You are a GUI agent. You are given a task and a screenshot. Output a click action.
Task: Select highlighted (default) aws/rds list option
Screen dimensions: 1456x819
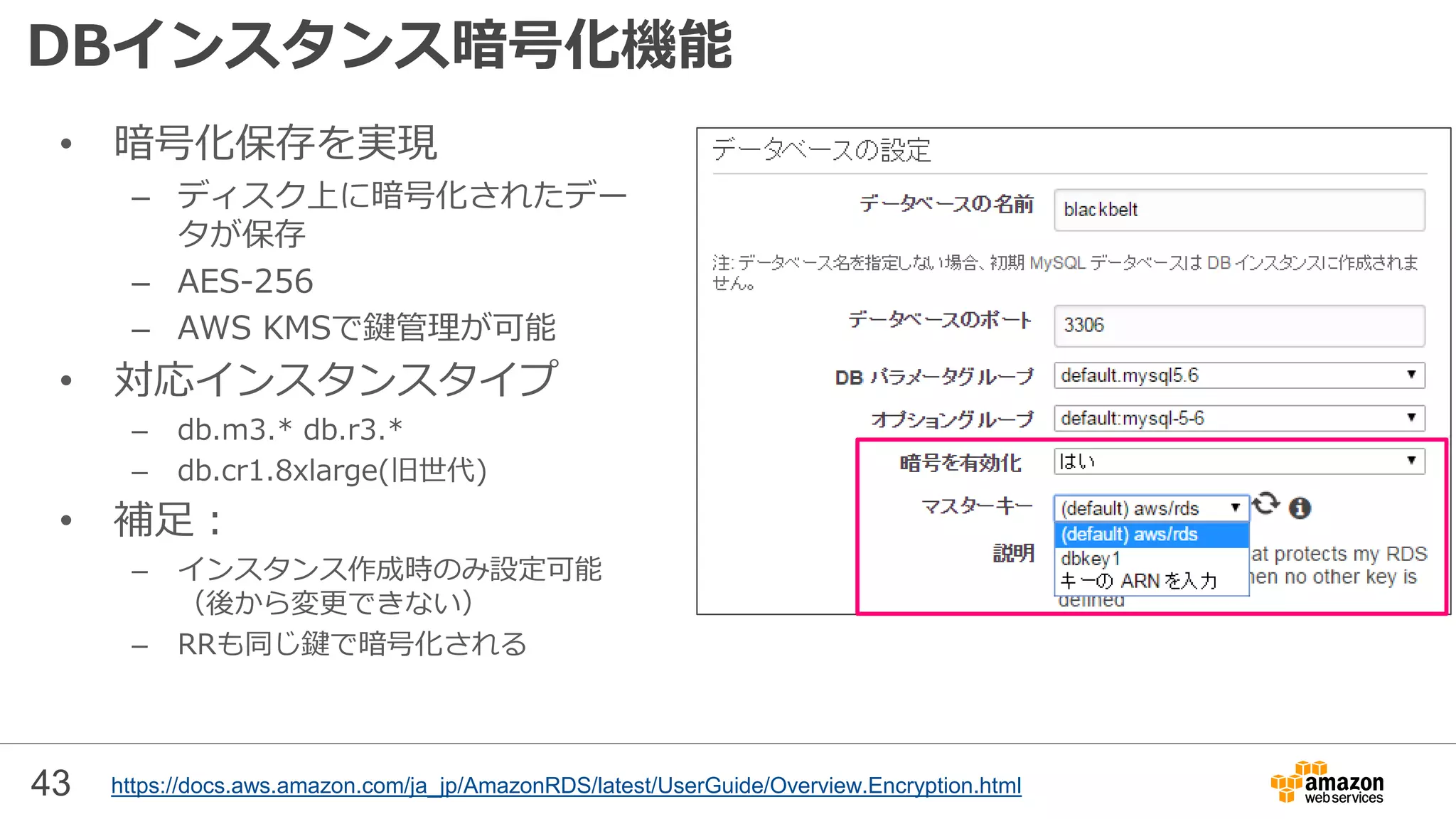coord(1150,535)
